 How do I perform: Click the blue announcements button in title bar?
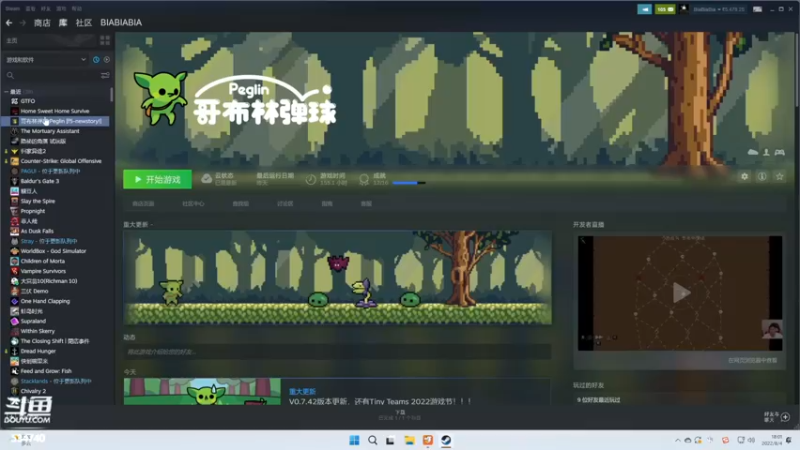644,9
